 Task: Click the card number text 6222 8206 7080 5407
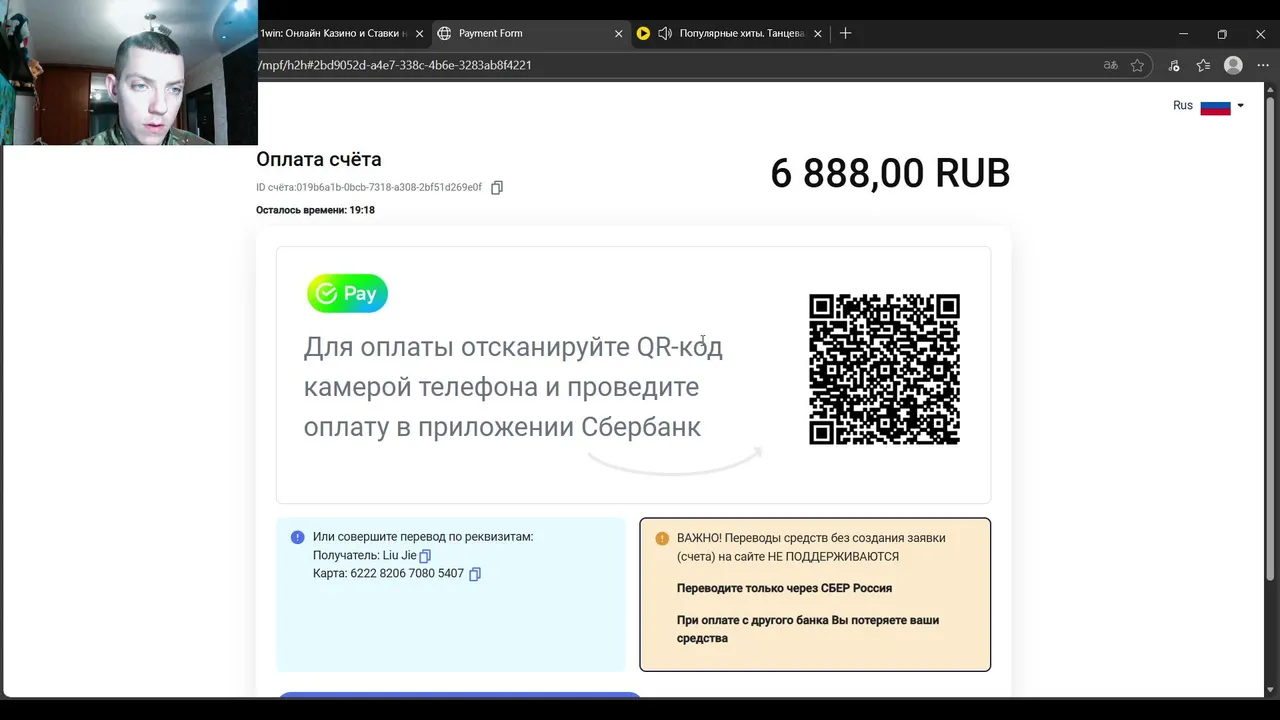pos(407,574)
